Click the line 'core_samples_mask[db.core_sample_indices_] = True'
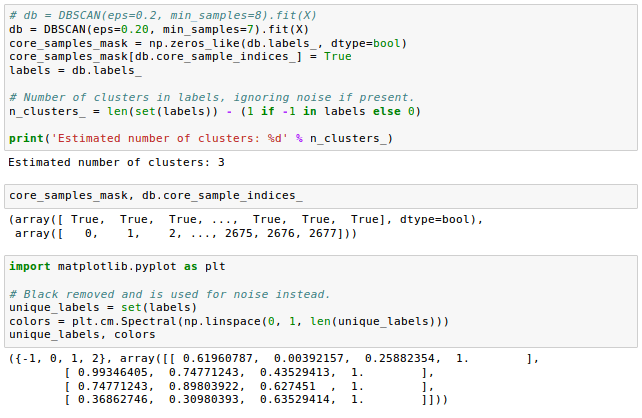The width and height of the screenshot is (642, 418). click(x=180, y=56)
